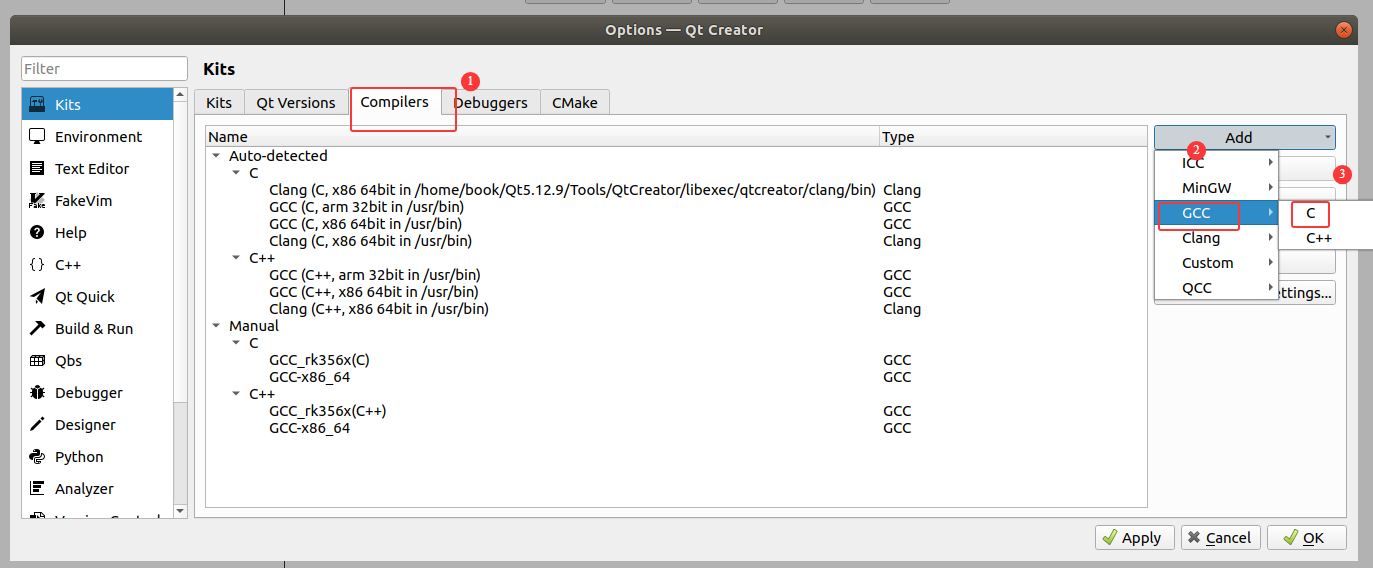This screenshot has width=1373, height=568.
Task: Click the Apply button
Action: [x=1135, y=537]
